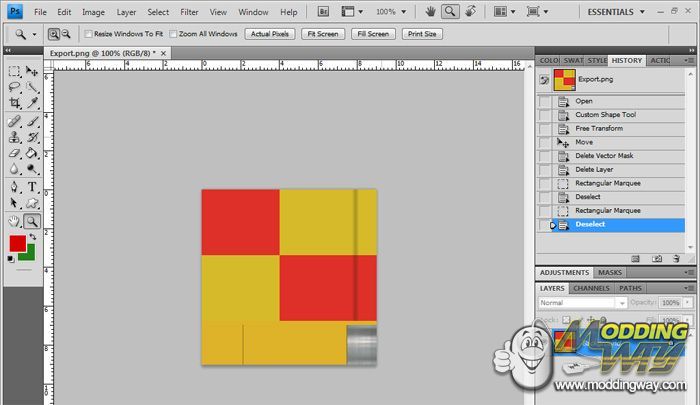
Task: Pick the Crop tool
Action: tap(14, 104)
